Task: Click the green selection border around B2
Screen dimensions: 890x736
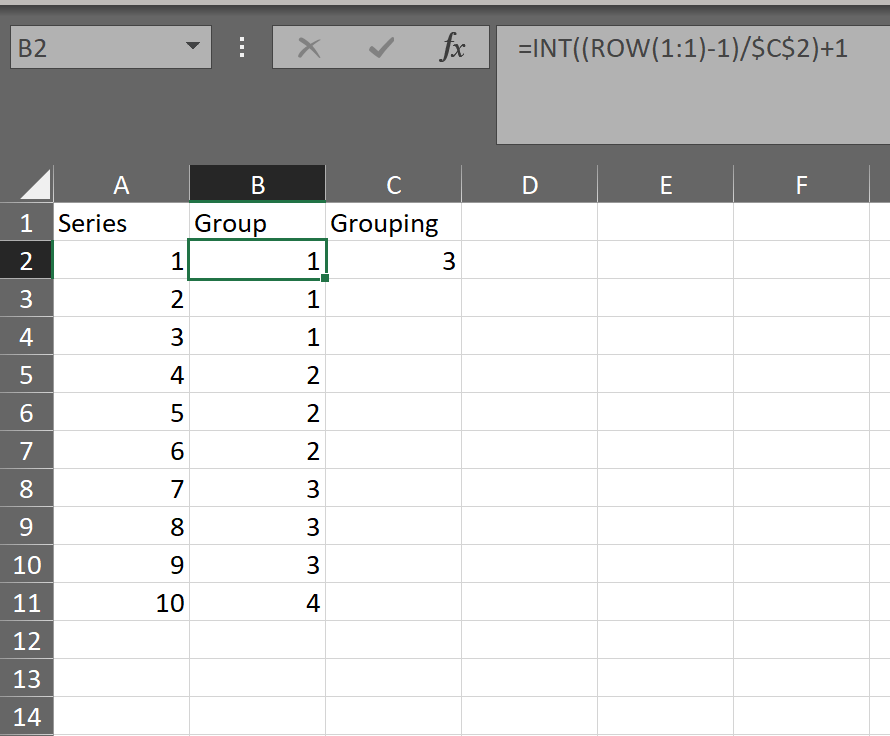Action: (257, 241)
